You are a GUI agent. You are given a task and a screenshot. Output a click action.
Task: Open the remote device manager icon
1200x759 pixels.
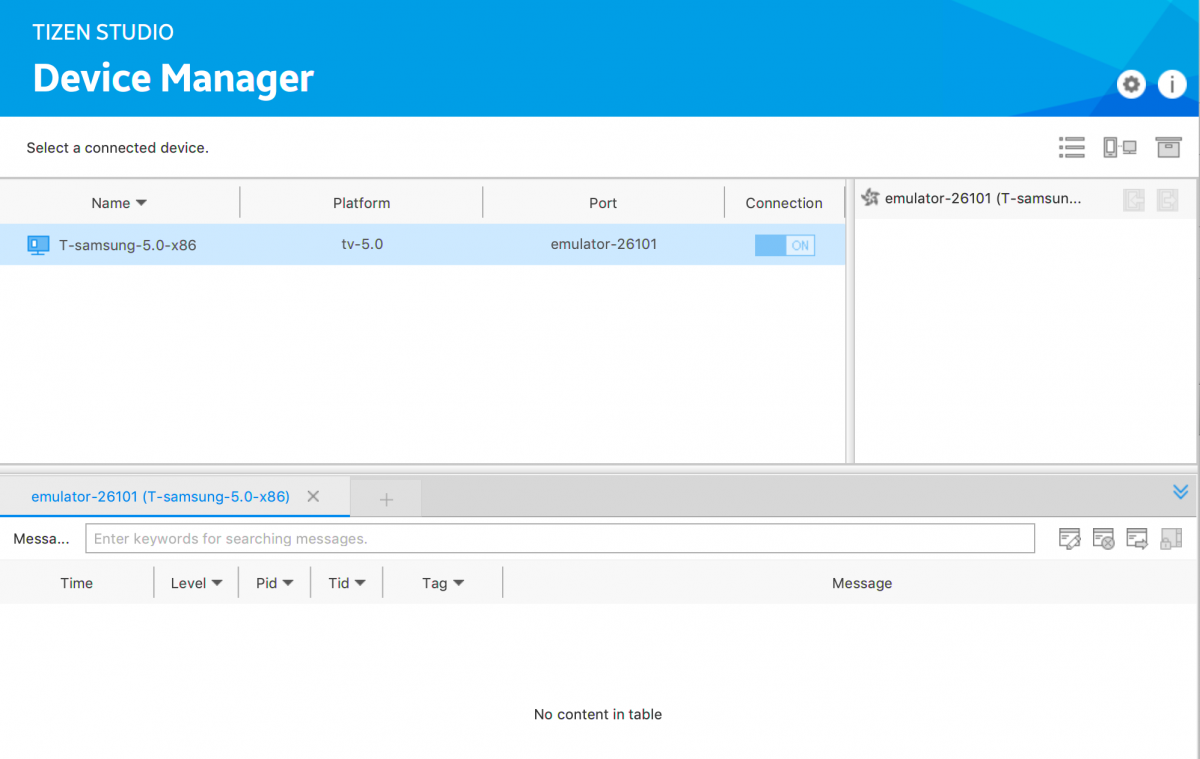tap(1120, 148)
